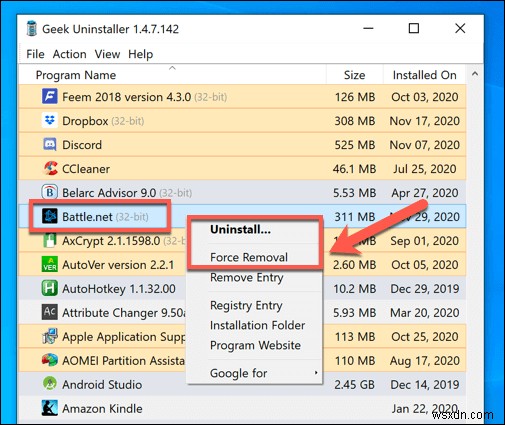Open the View menu

click(107, 54)
